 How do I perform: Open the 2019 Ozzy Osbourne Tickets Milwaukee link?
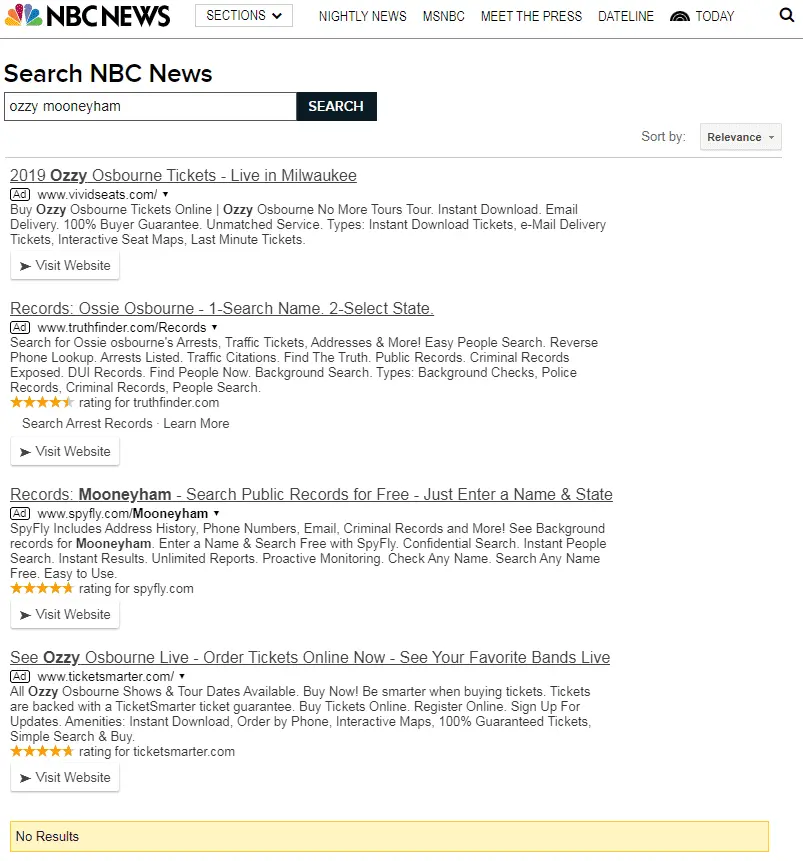click(x=183, y=175)
